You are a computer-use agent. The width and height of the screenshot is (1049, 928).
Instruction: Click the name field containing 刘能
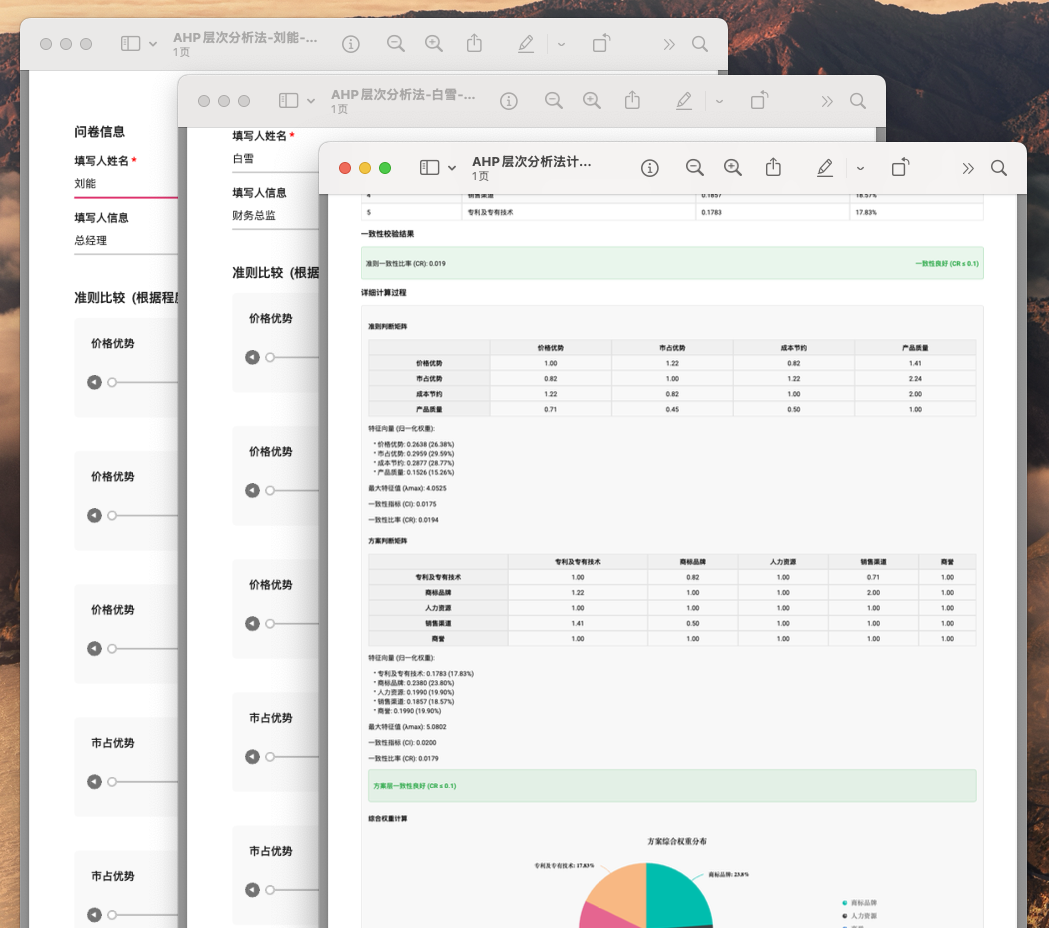[126, 184]
